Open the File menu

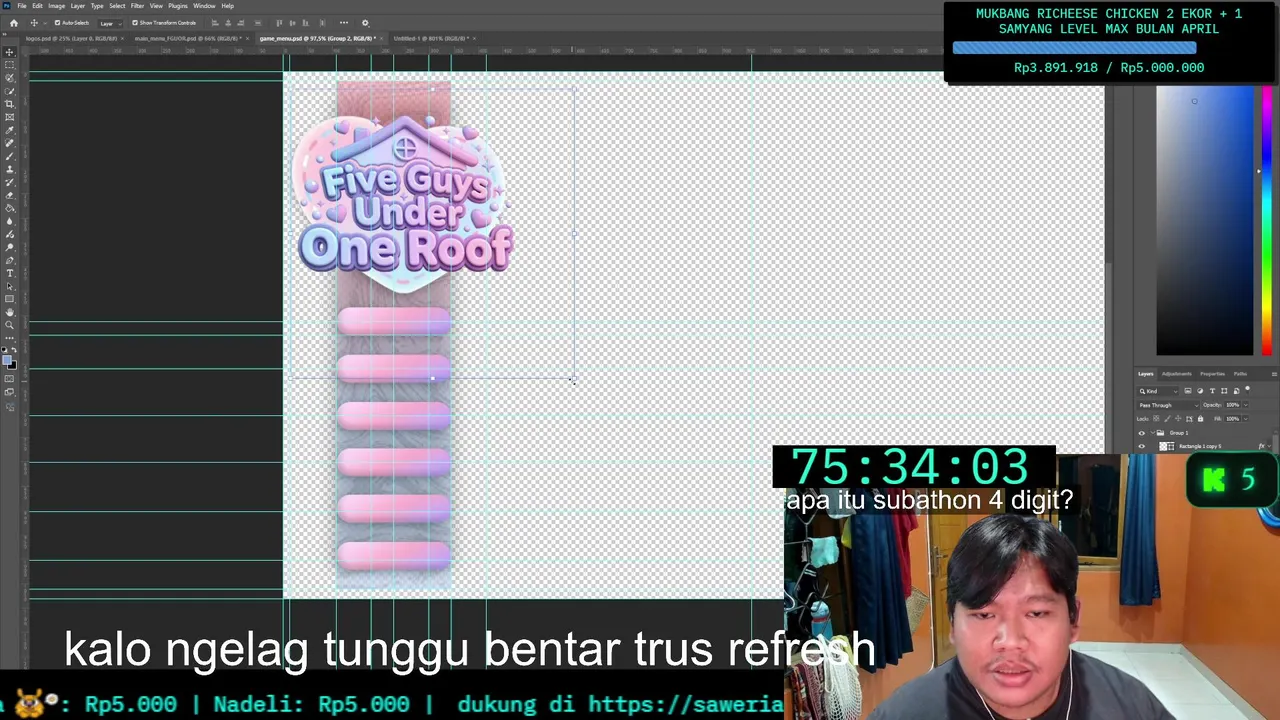[21, 6]
